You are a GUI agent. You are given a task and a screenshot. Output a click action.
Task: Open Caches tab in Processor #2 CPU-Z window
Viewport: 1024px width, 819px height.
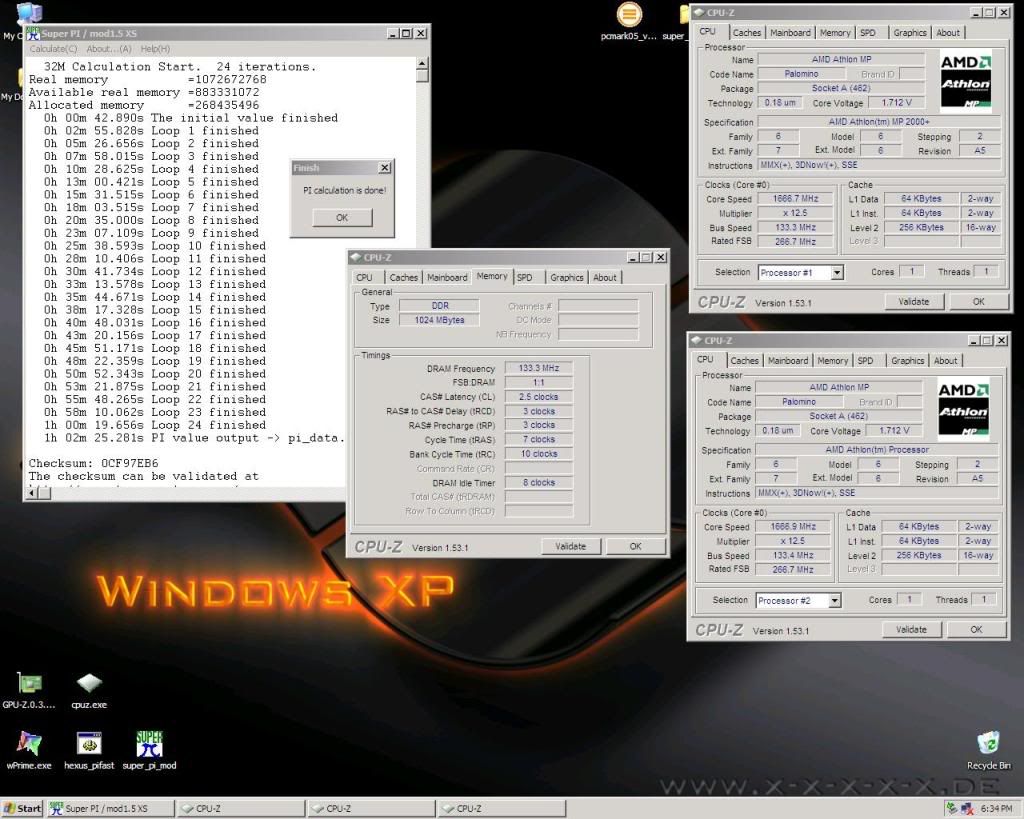pyautogui.click(x=744, y=361)
